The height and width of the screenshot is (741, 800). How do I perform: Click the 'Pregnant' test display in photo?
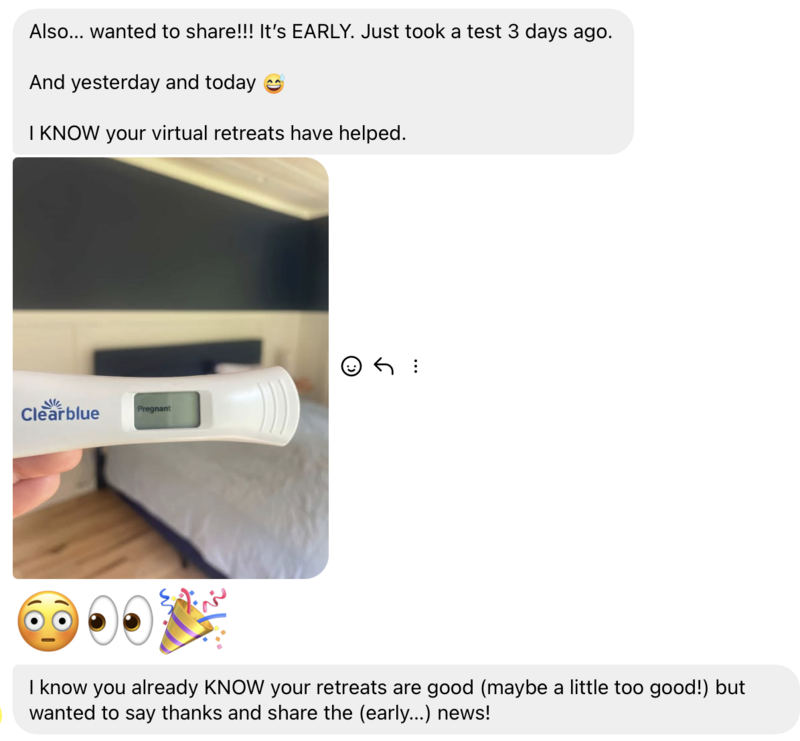click(166, 410)
